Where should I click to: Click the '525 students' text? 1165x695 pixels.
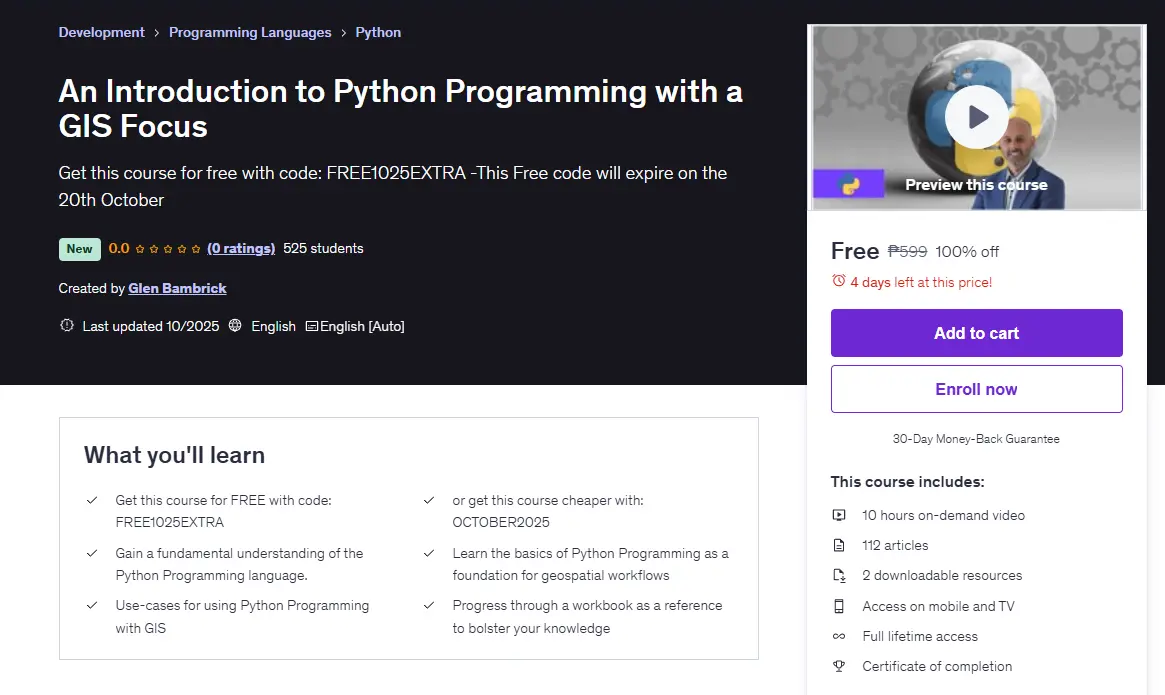tap(323, 248)
